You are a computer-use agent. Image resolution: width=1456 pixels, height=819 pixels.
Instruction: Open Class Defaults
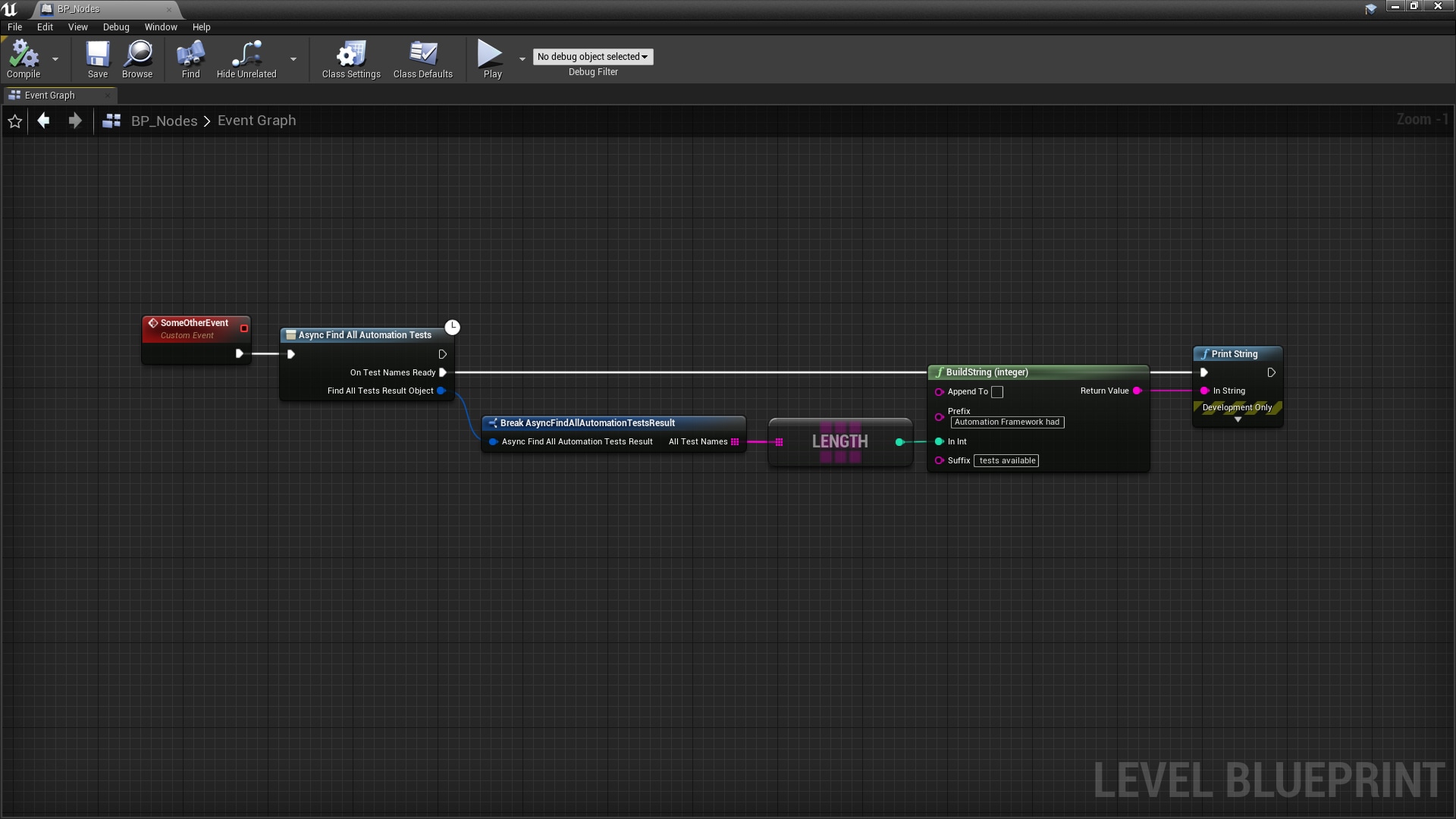point(422,59)
